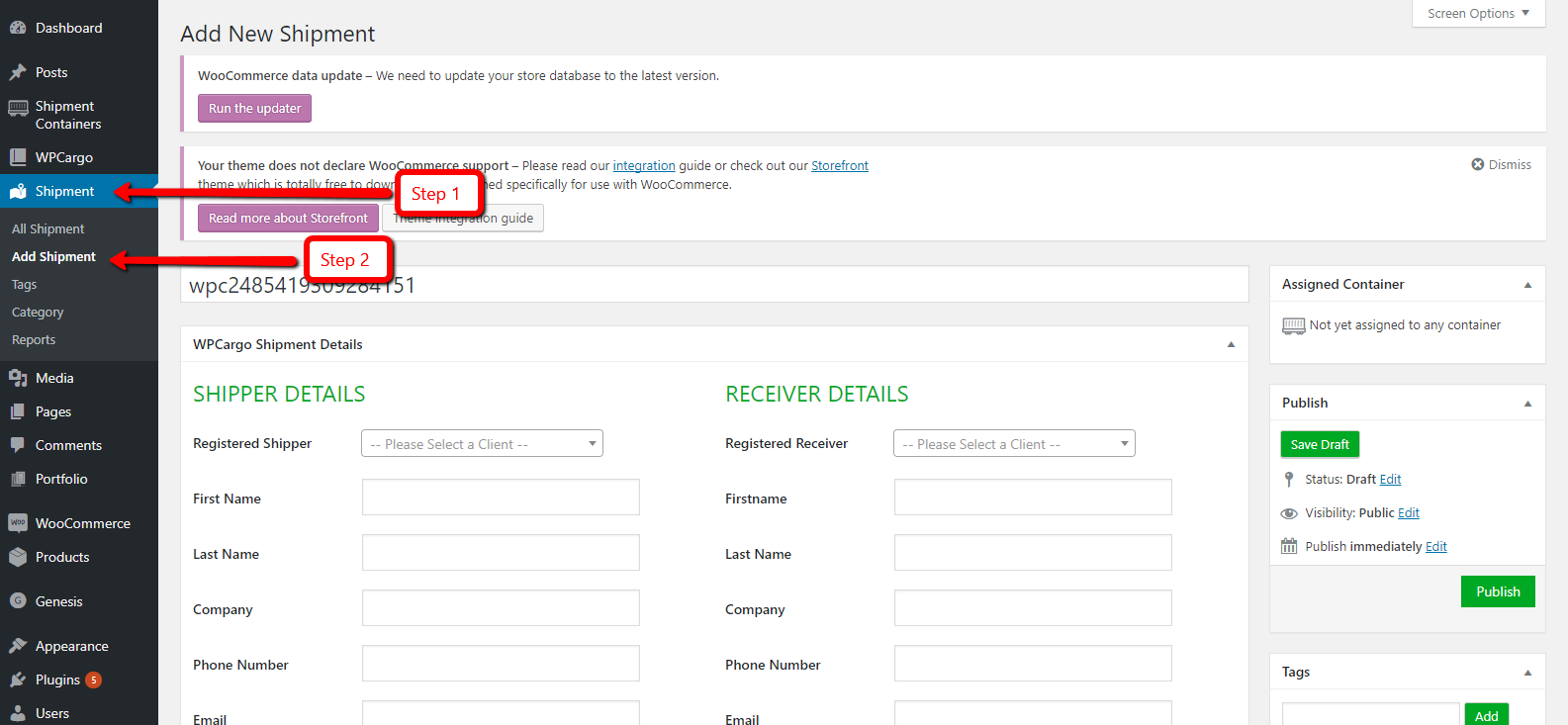Focus the receiver Company field
This screenshot has width=1568, height=725.
(x=1033, y=608)
